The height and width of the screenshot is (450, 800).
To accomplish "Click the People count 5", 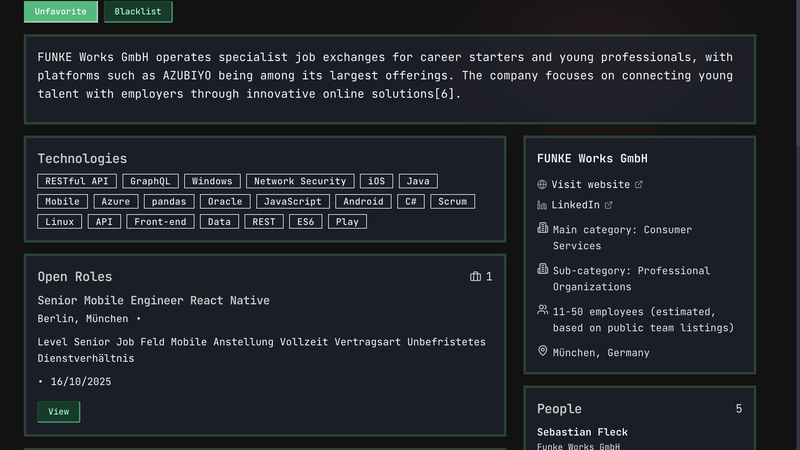I will (x=739, y=409).
